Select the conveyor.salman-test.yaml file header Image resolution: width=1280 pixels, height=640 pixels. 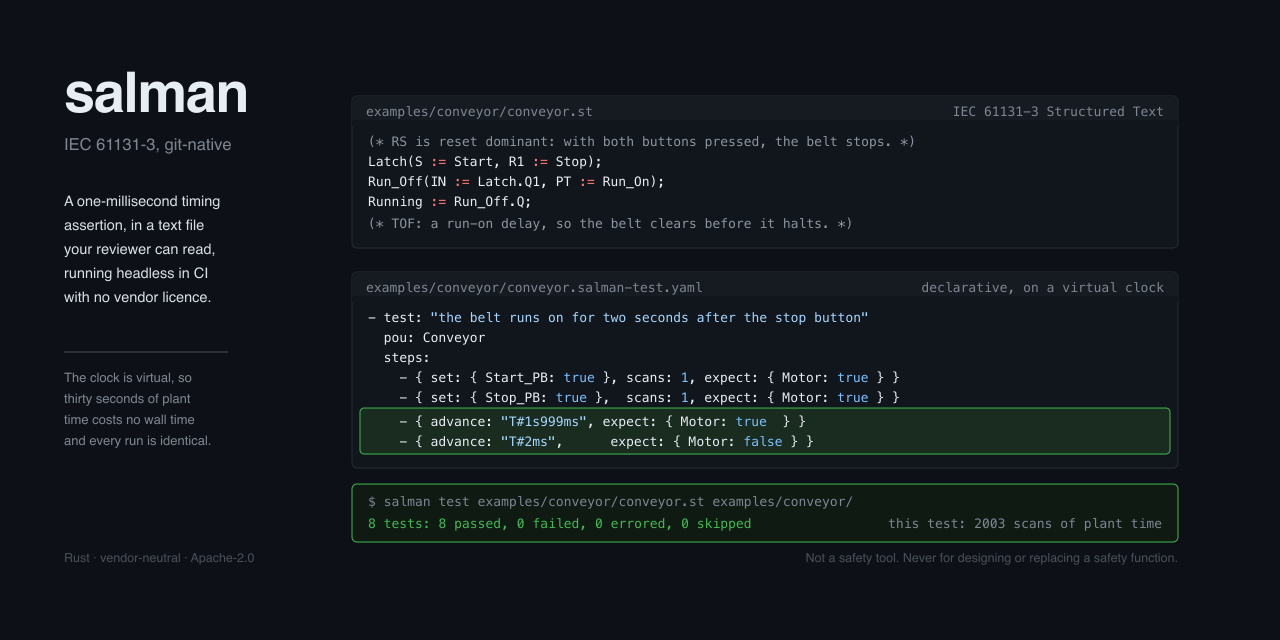pyautogui.click(x=534, y=288)
